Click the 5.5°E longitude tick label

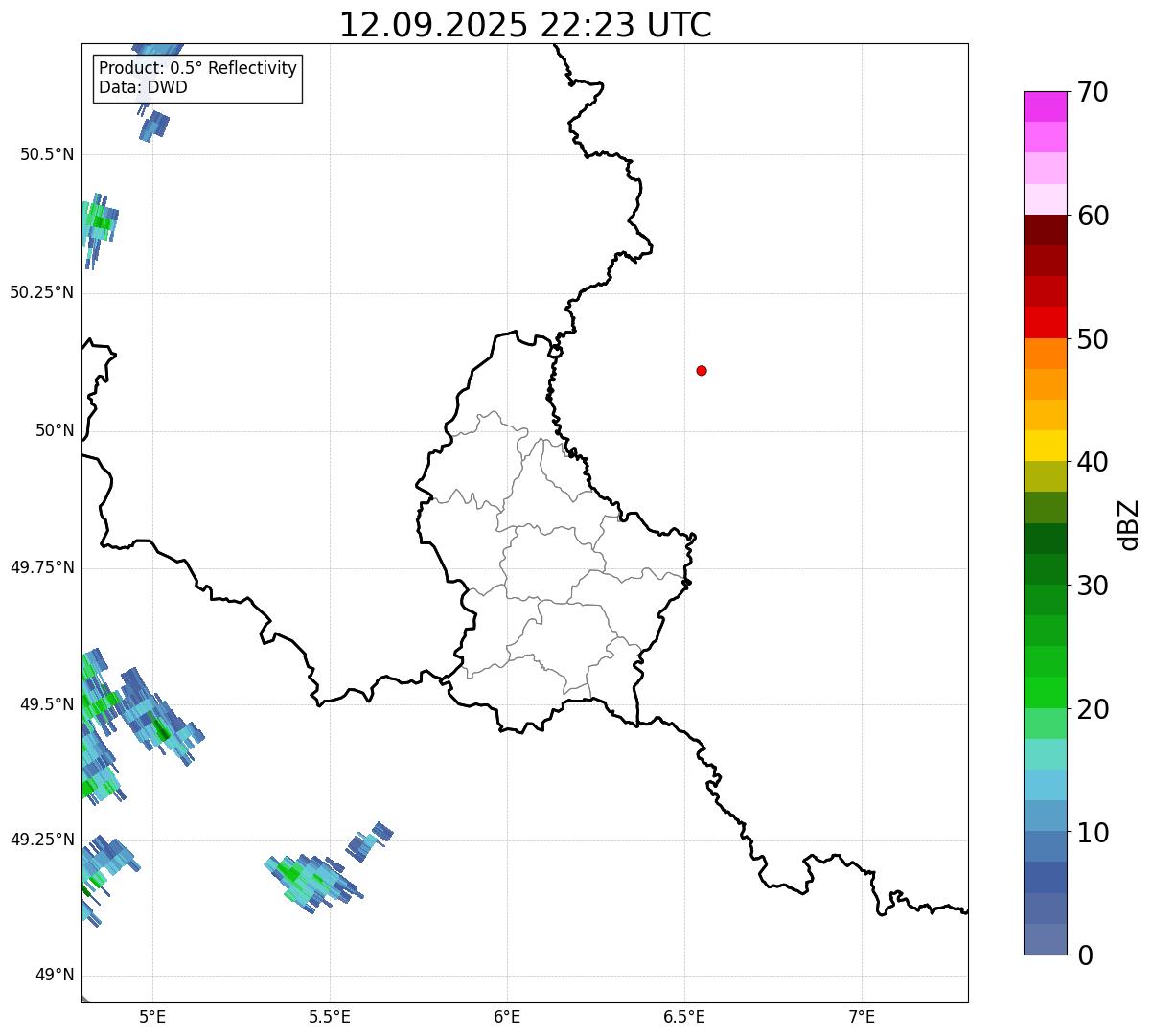[330, 1017]
